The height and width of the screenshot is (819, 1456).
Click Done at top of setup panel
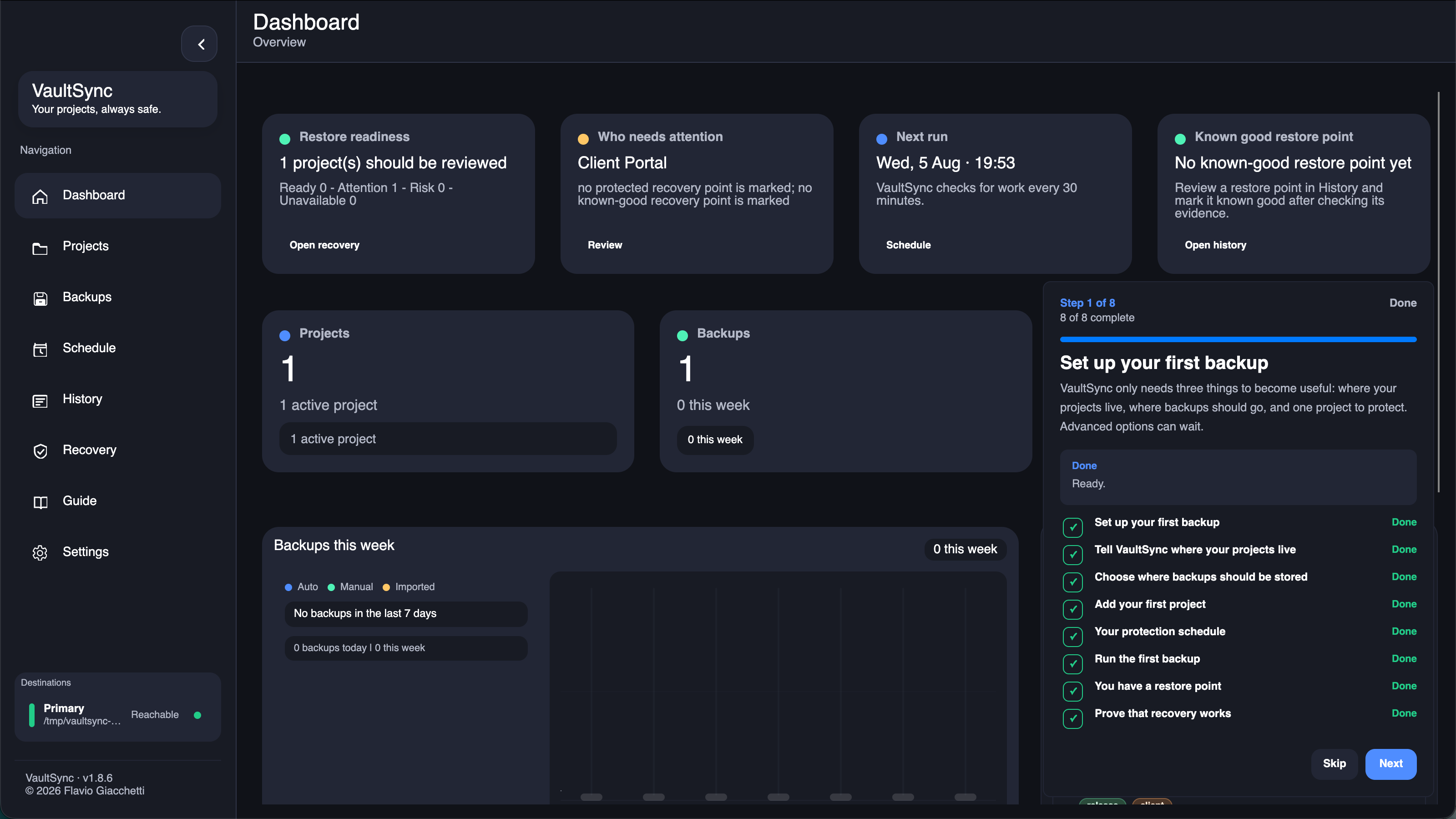click(1403, 303)
